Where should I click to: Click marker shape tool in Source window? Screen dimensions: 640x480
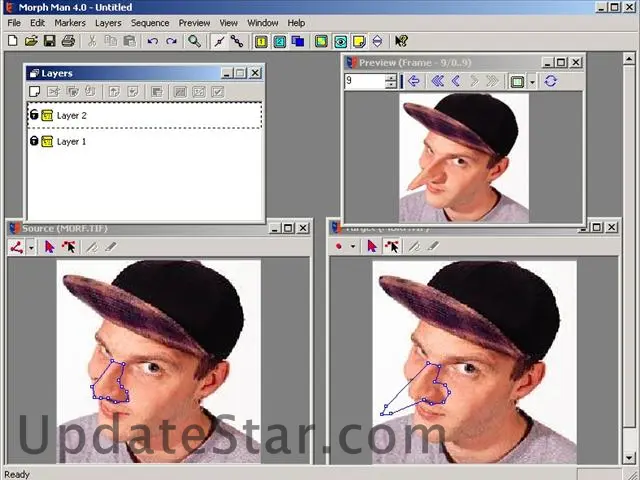coord(17,247)
